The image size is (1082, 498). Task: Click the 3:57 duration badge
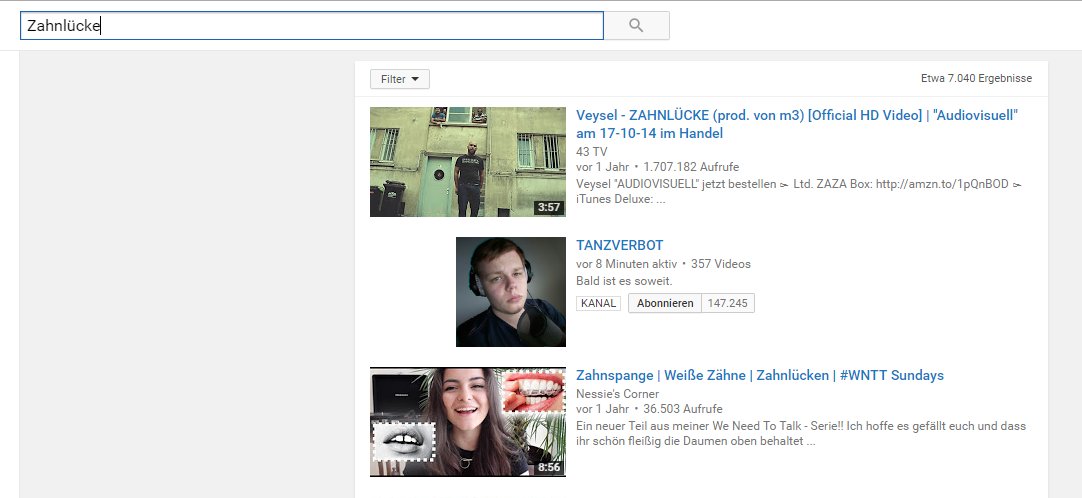[x=549, y=207]
